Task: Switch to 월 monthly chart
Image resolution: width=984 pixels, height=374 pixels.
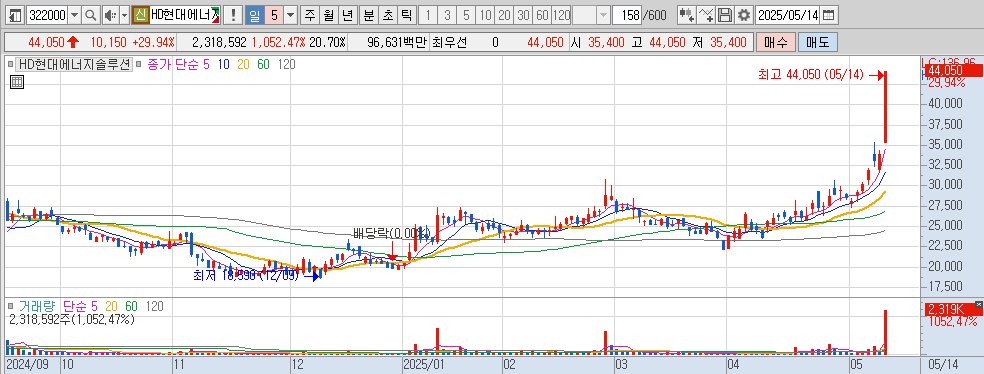Action: click(328, 14)
